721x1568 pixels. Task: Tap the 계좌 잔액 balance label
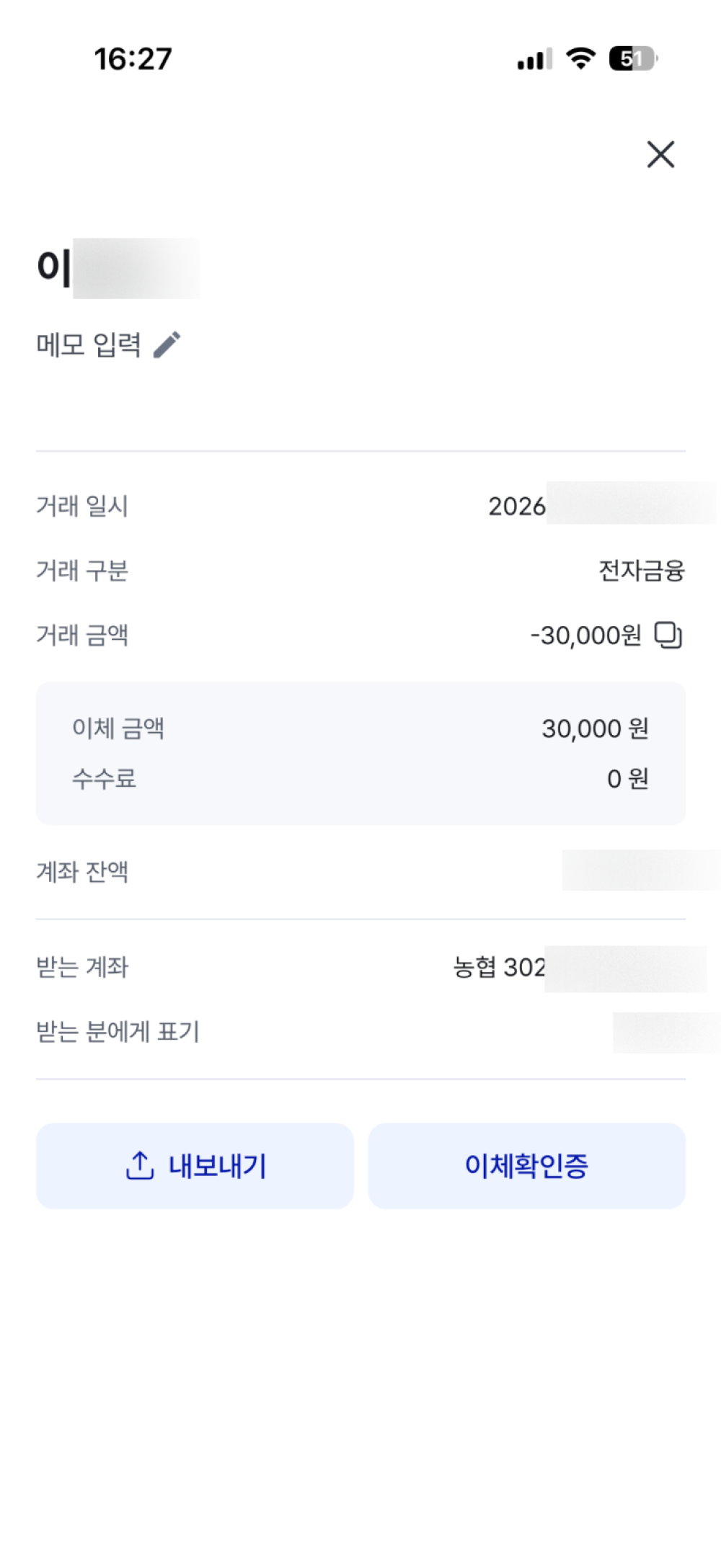coord(82,872)
